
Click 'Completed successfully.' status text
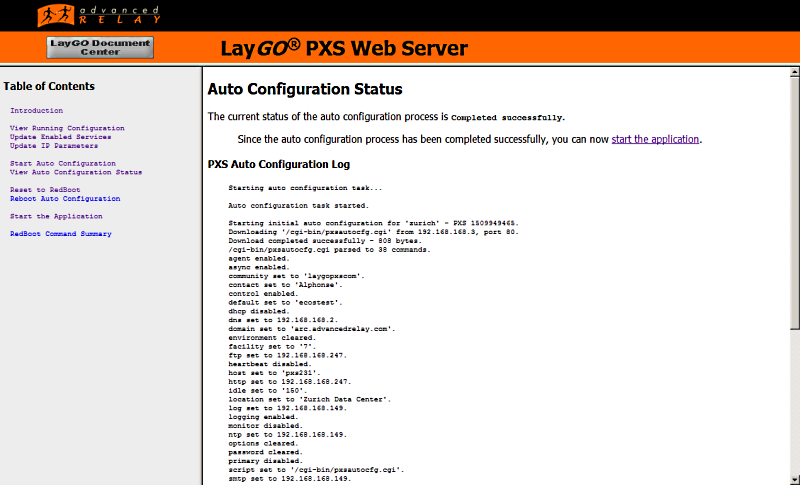508,117
